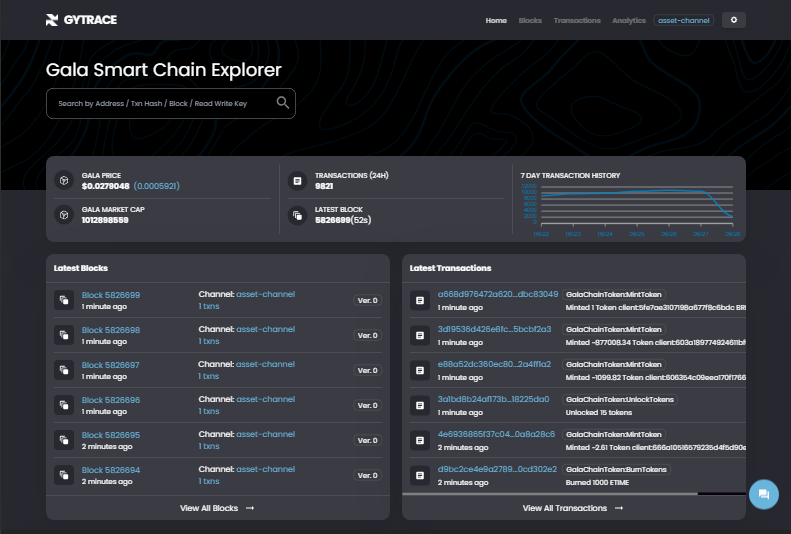Open the Transactions nav item
The image size is (791, 534).
point(577,20)
